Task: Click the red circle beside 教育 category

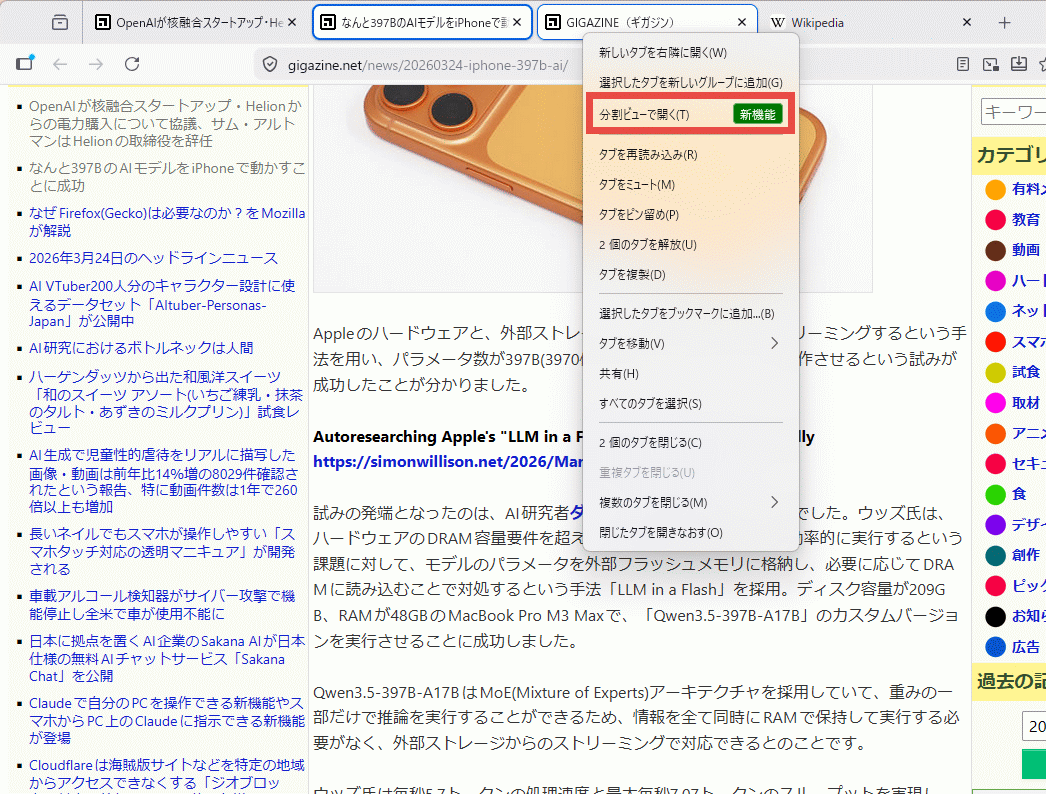Action: pos(995,219)
